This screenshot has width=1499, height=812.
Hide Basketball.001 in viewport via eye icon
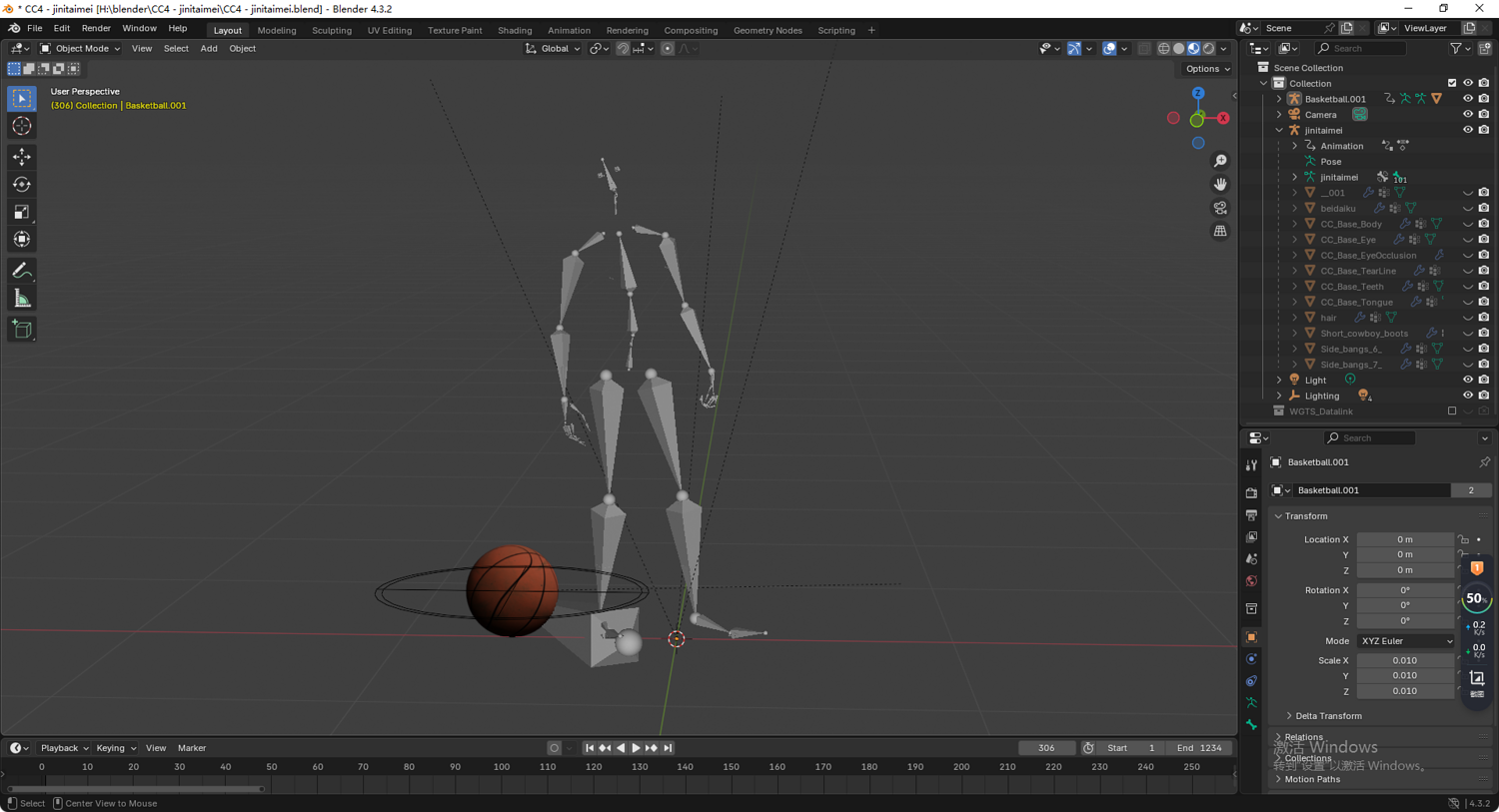pos(1468,99)
